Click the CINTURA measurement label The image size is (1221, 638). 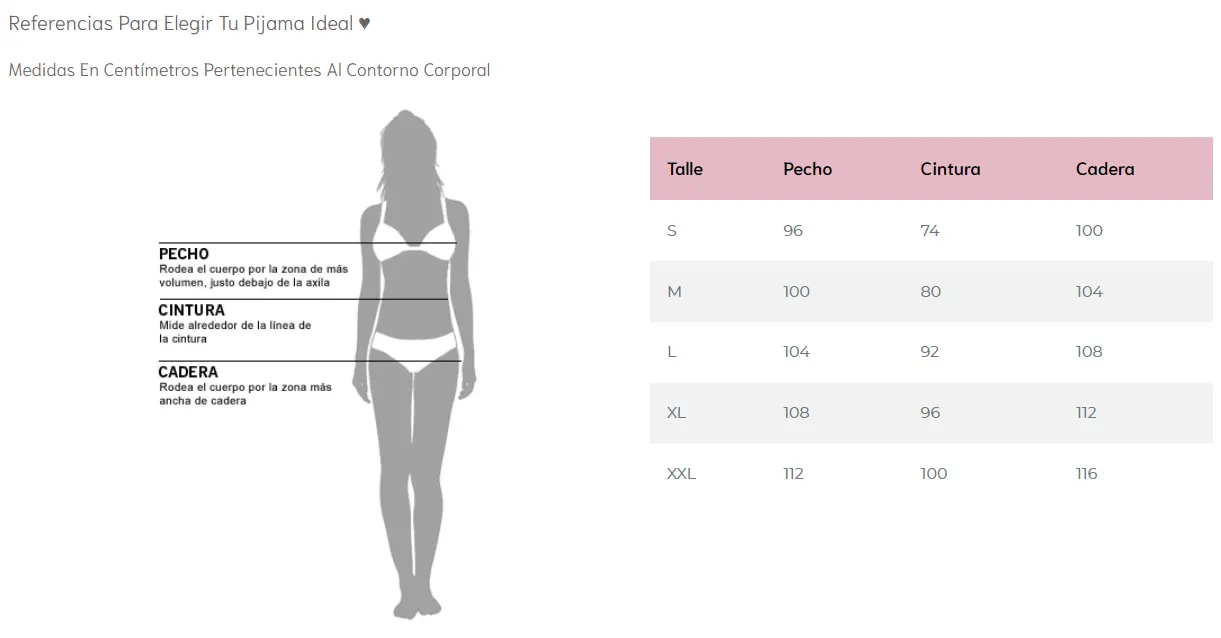point(192,310)
